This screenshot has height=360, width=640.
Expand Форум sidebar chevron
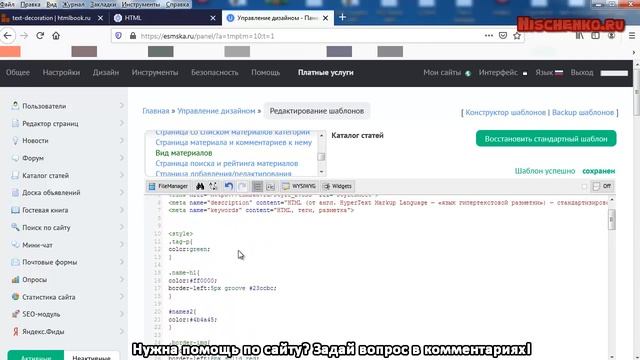pyautogui.click(x=121, y=158)
